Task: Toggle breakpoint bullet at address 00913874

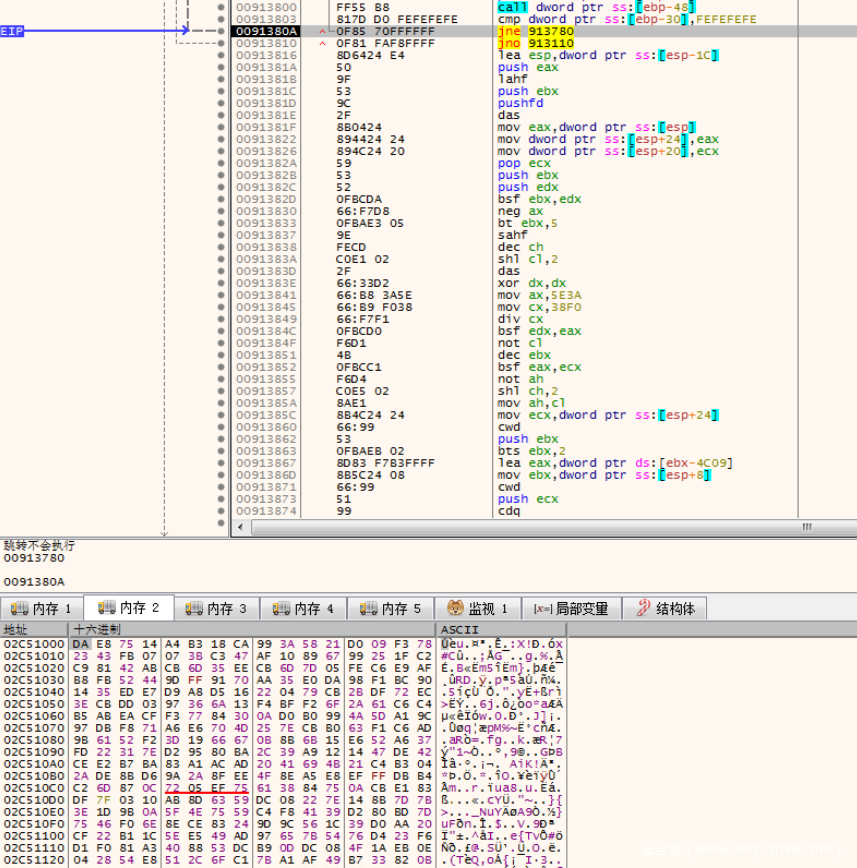Action: [220, 511]
